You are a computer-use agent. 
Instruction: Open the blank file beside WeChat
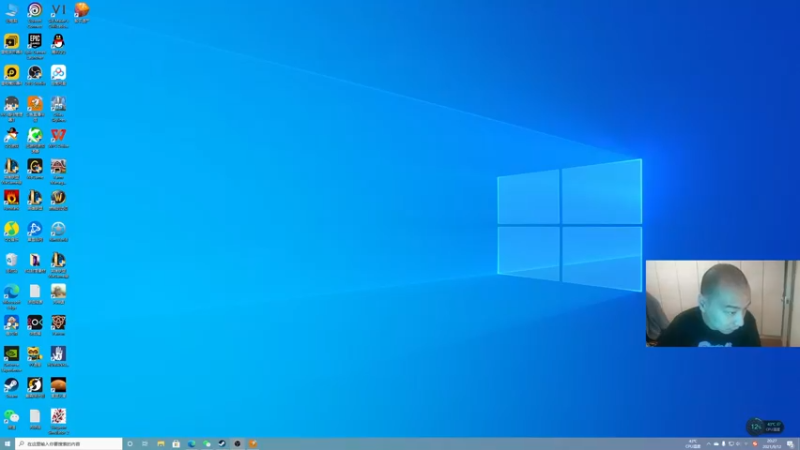click(35, 419)
